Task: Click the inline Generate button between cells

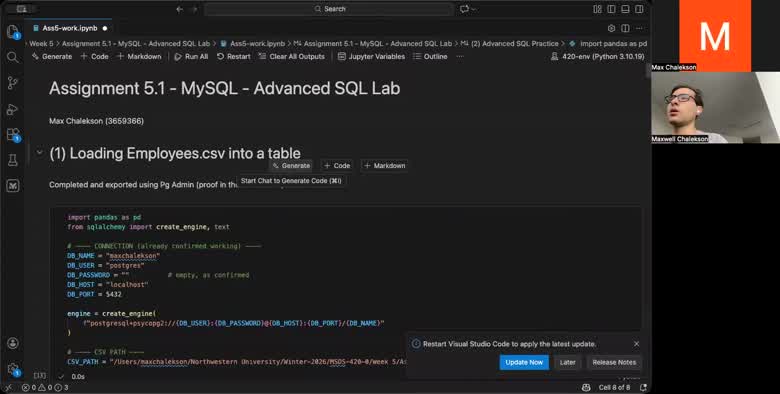Action: click(291, 166)
